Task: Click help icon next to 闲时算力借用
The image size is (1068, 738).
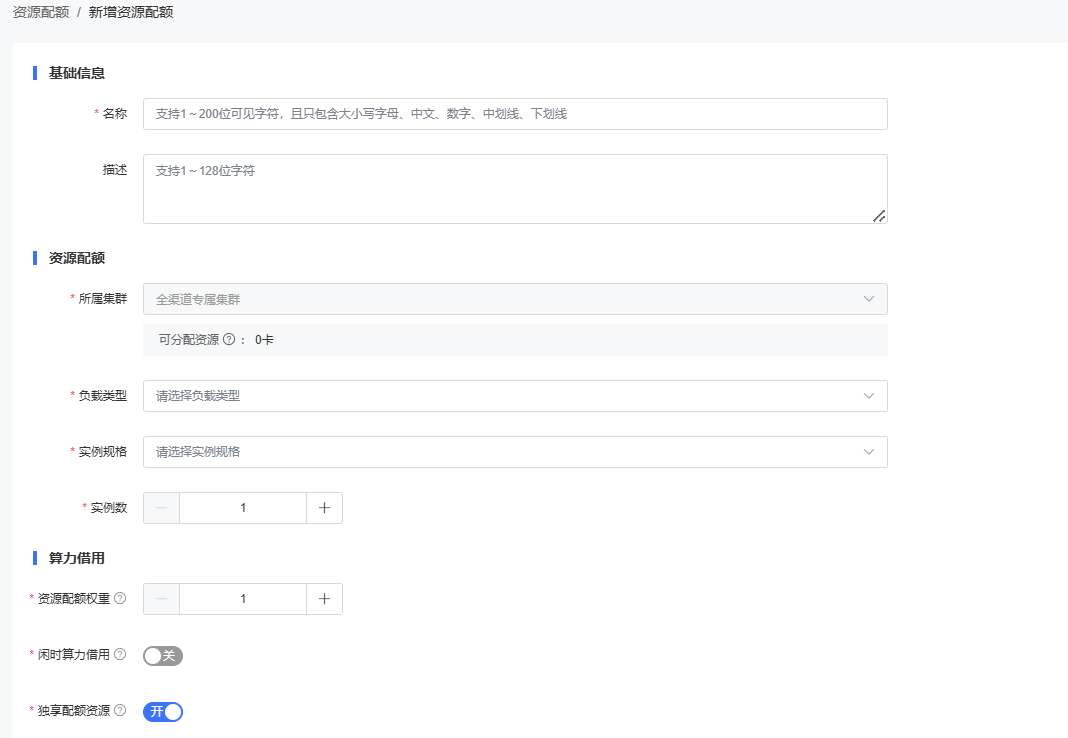Action: 120,655
